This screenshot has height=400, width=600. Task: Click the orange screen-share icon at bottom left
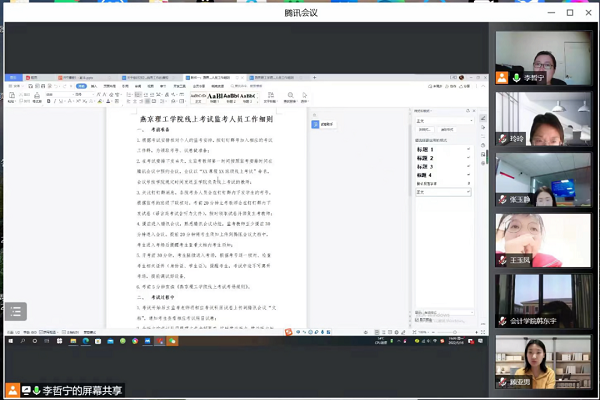(13, 389)
